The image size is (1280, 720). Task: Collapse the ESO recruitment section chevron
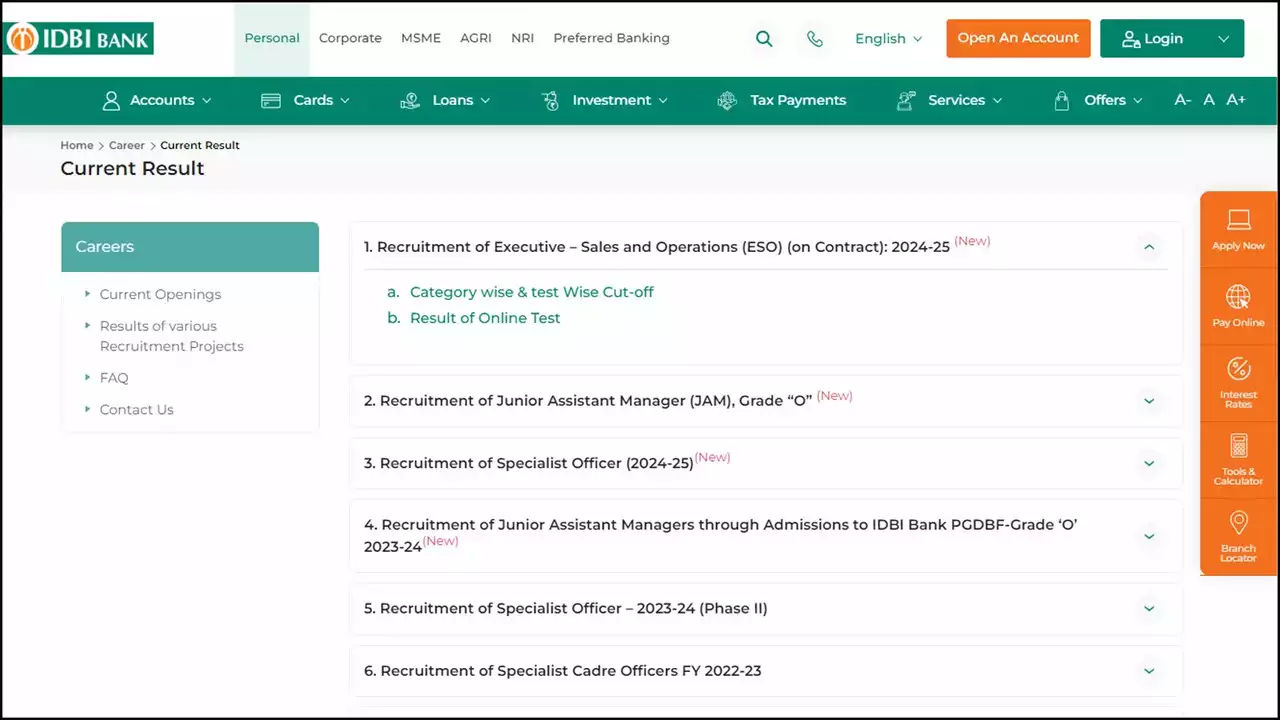(x=1149, y=247)
